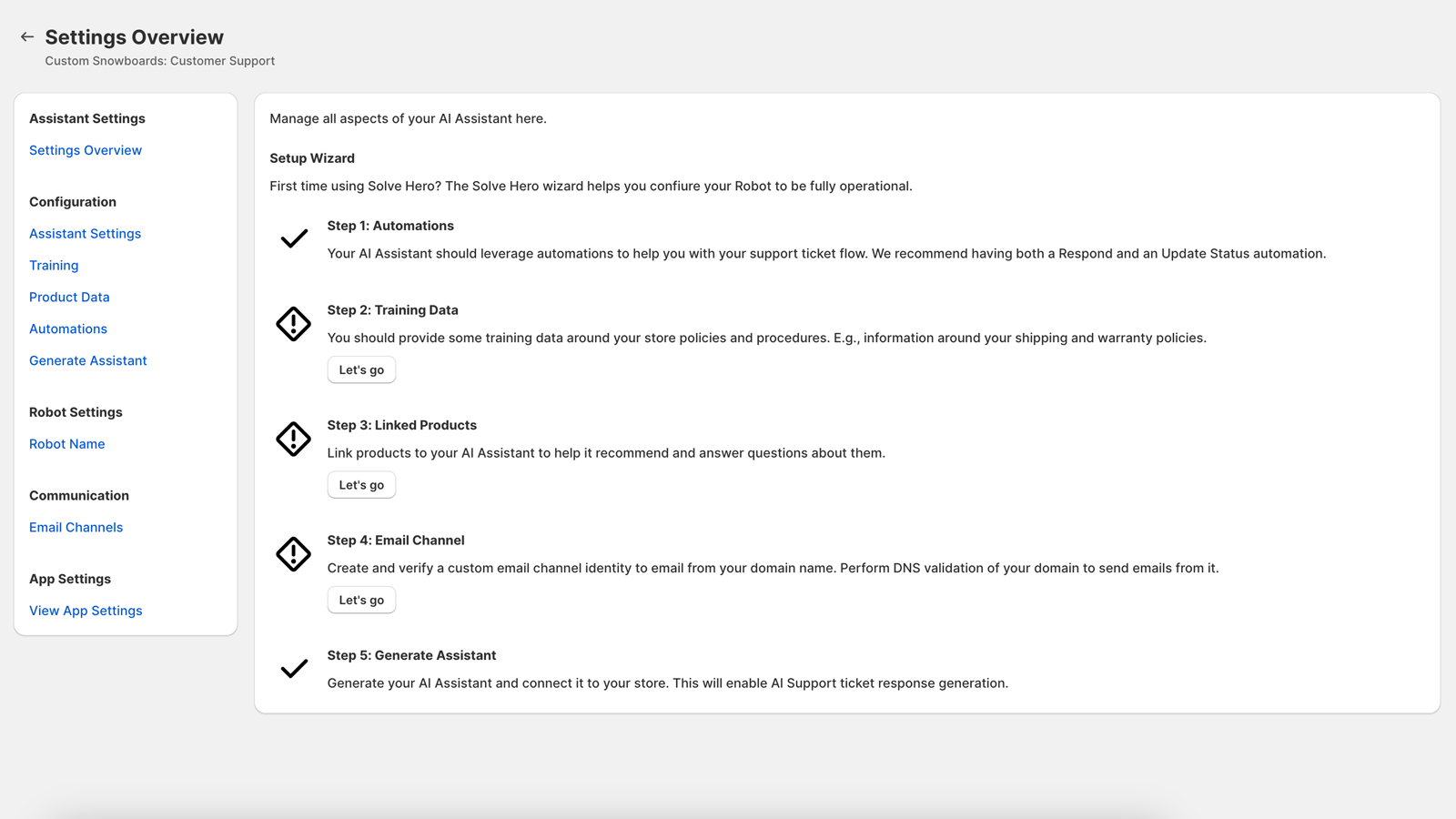Screen dimensions: 1456x819
Task: Click the warning icon beside Step 3 Linked Products
Action: pos(294,440)
